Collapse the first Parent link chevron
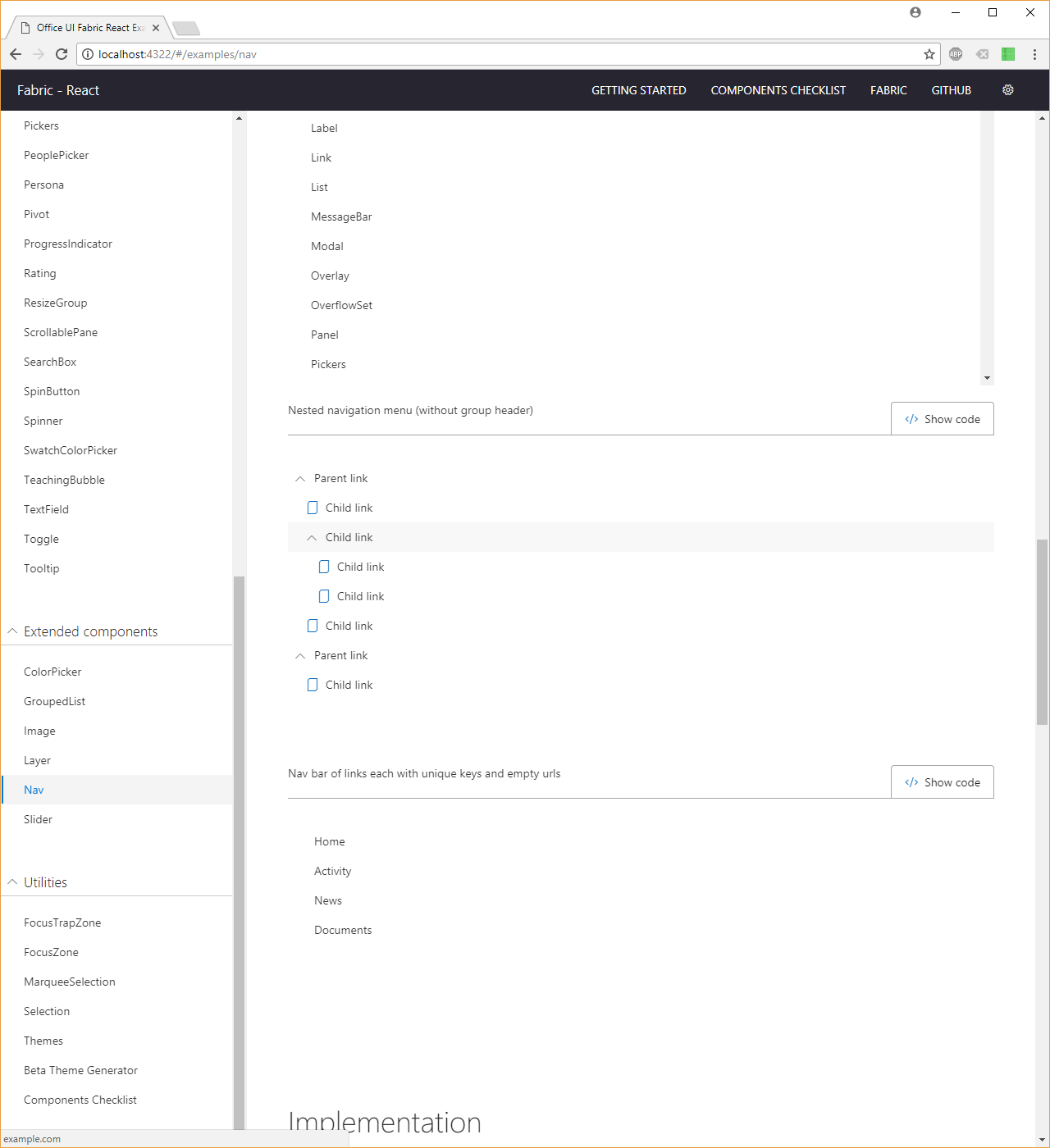 [300, 477]
